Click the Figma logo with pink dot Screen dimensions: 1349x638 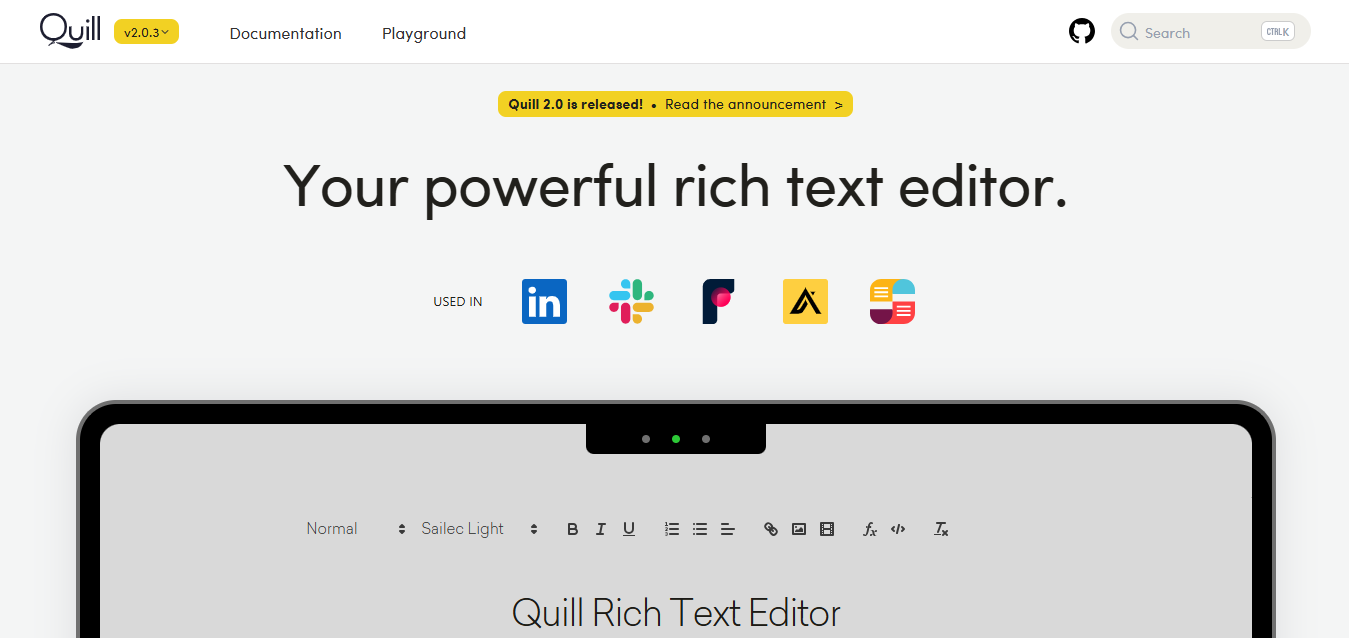718,301
